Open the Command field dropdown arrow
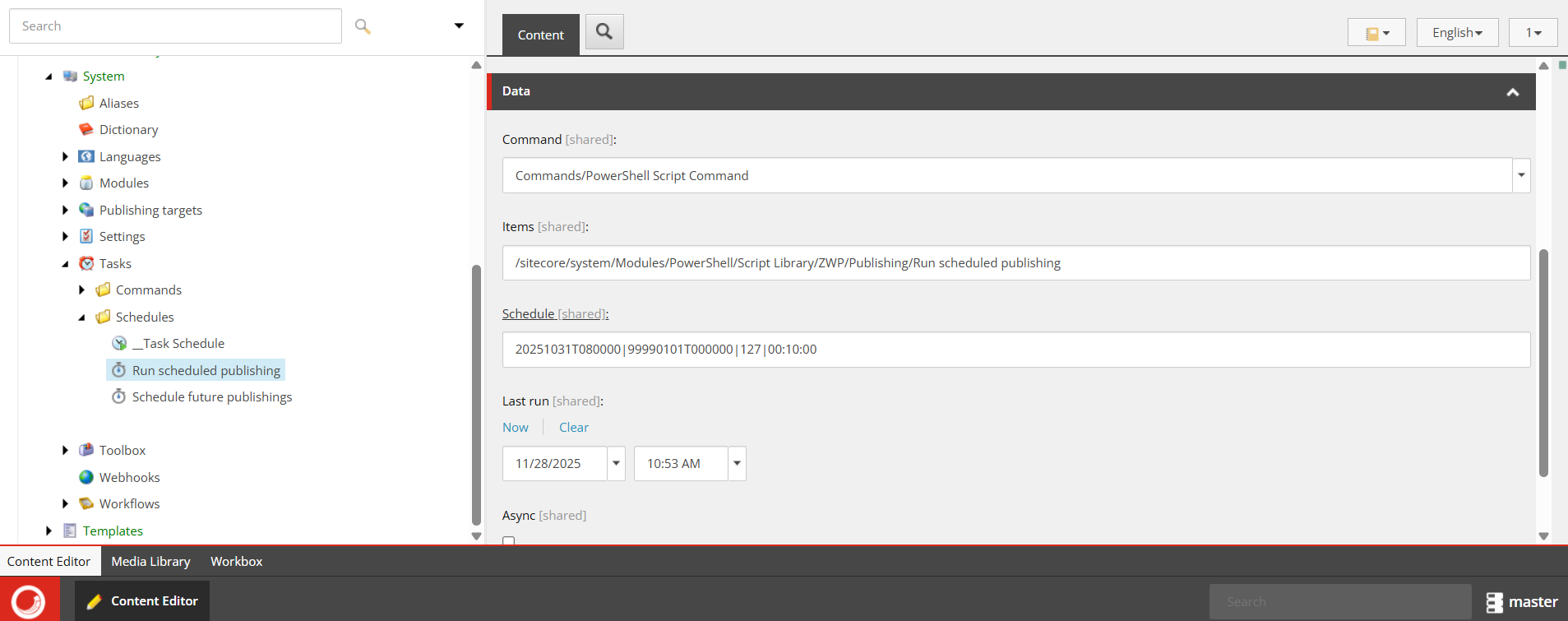The height and width of the screenshot is (621, 1568). click(1521, 175)
